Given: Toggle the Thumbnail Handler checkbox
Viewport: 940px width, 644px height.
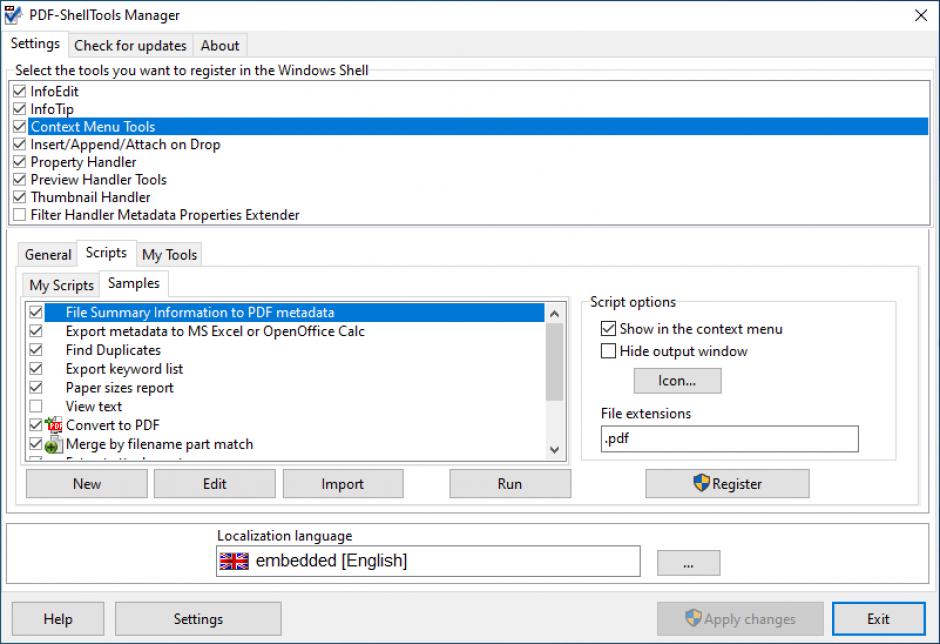Looking at the screenshot, I should 20,197.
